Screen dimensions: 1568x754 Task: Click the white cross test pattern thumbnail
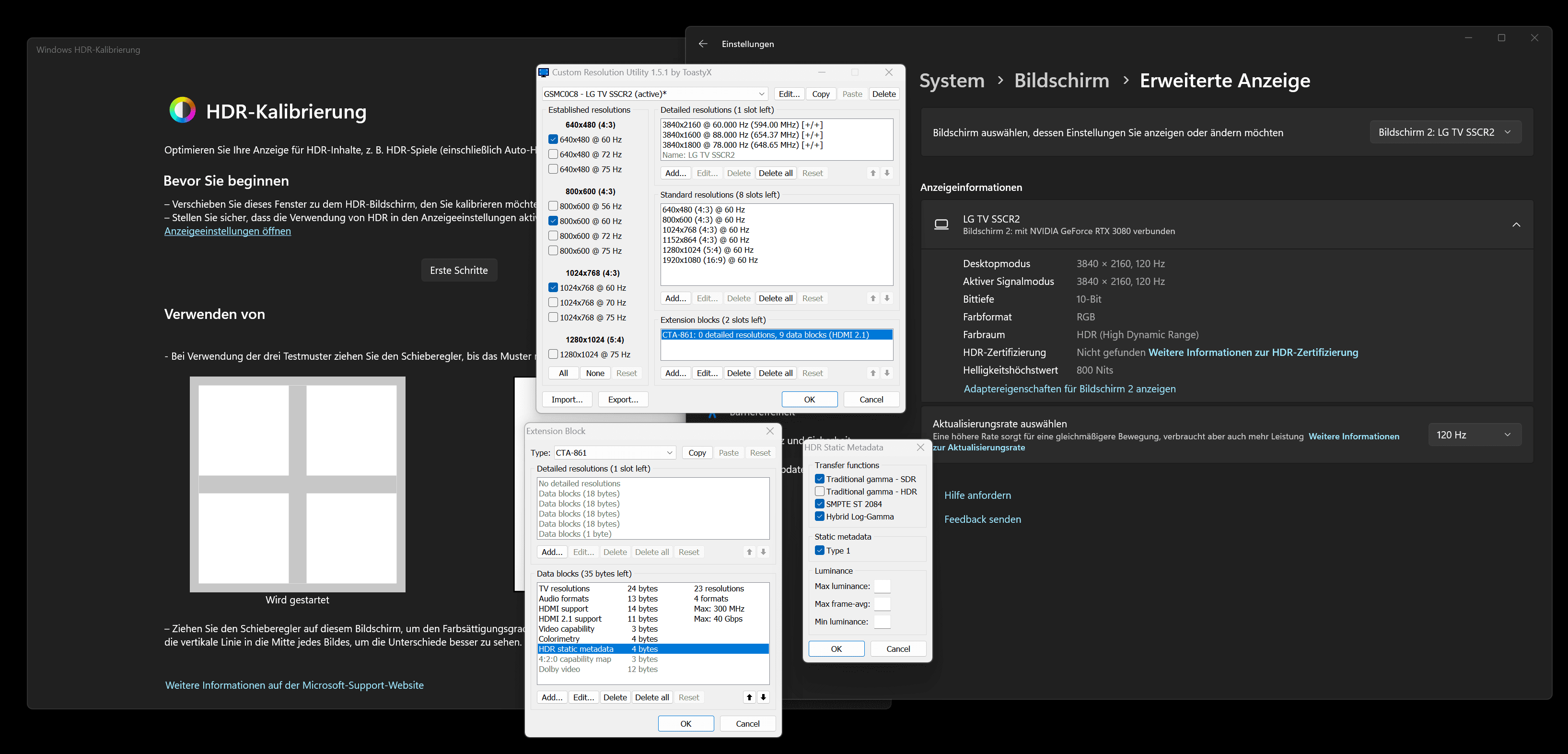pos(298,484)
